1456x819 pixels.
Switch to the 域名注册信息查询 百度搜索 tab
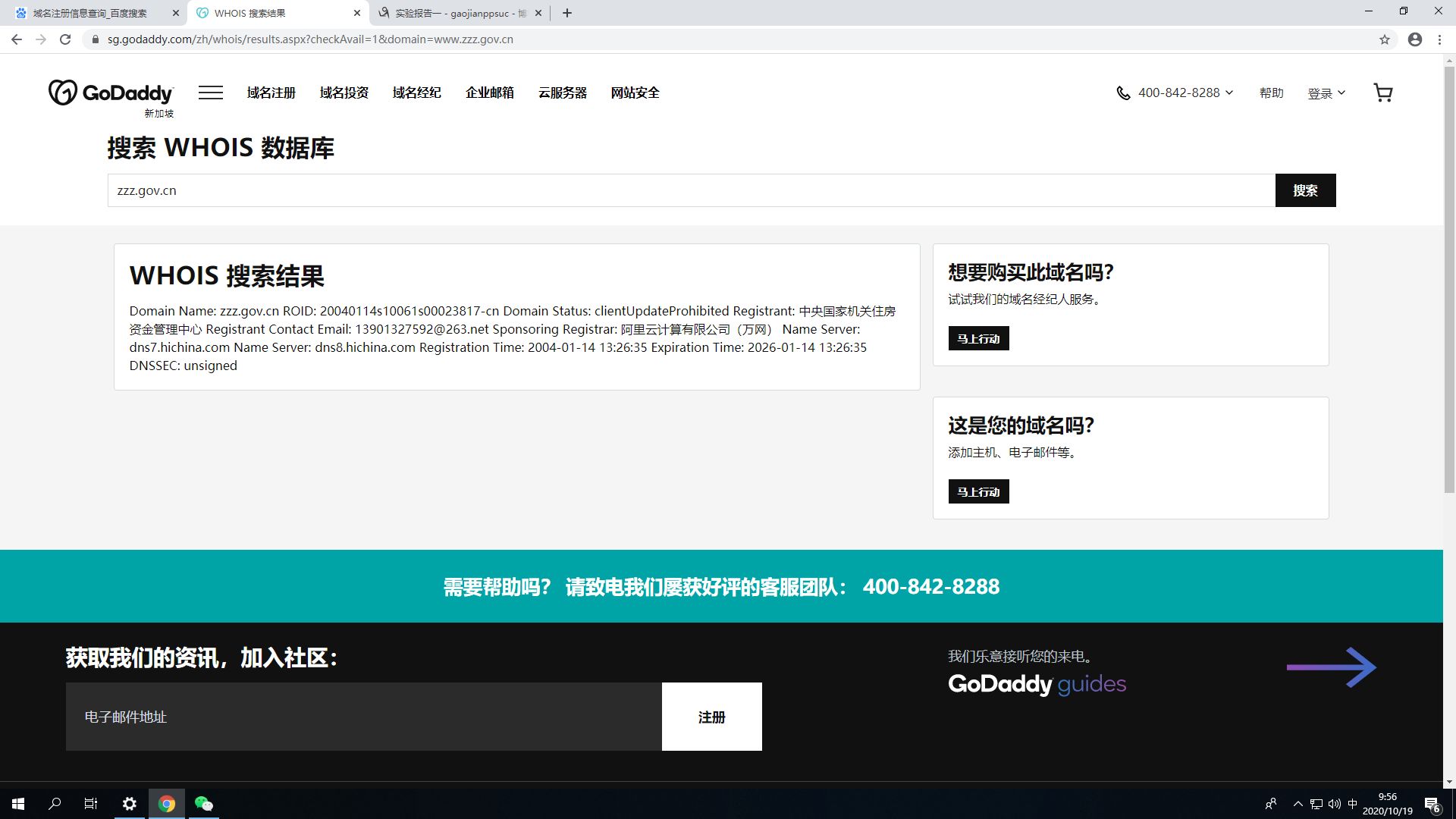(x=91, y=13)
